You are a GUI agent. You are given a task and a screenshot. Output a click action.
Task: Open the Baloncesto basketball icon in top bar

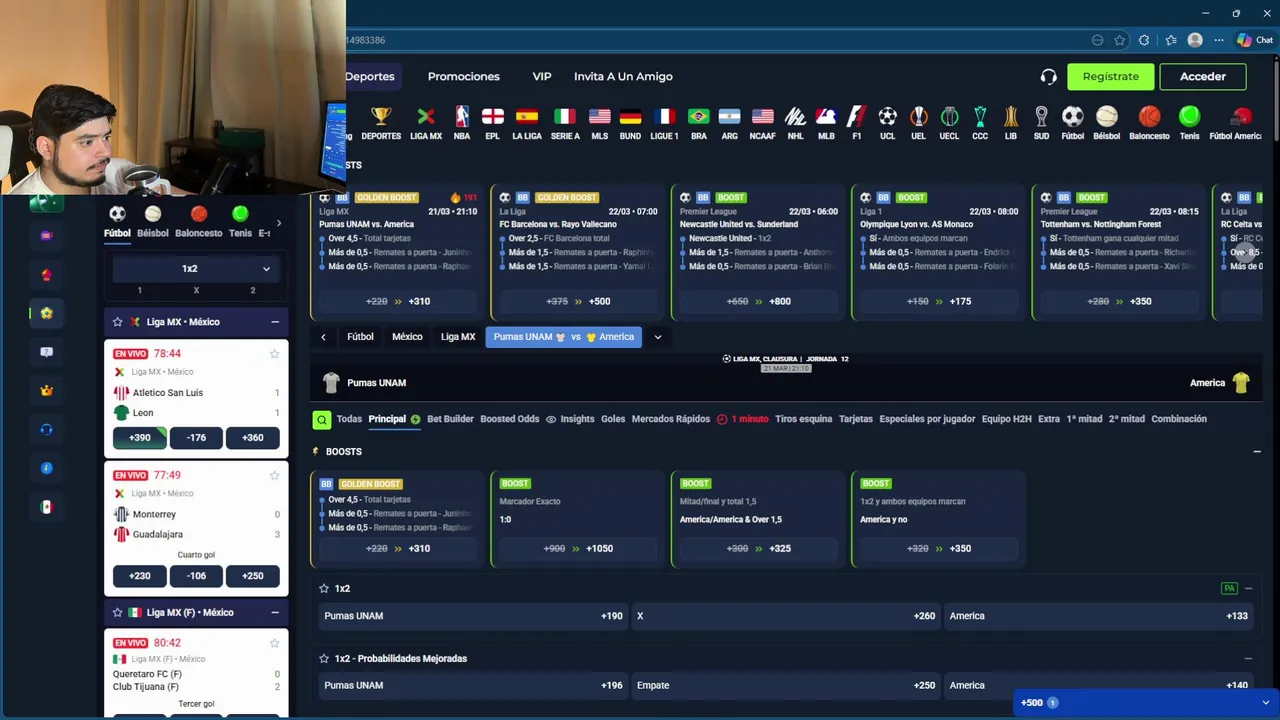click(1149, 117)
